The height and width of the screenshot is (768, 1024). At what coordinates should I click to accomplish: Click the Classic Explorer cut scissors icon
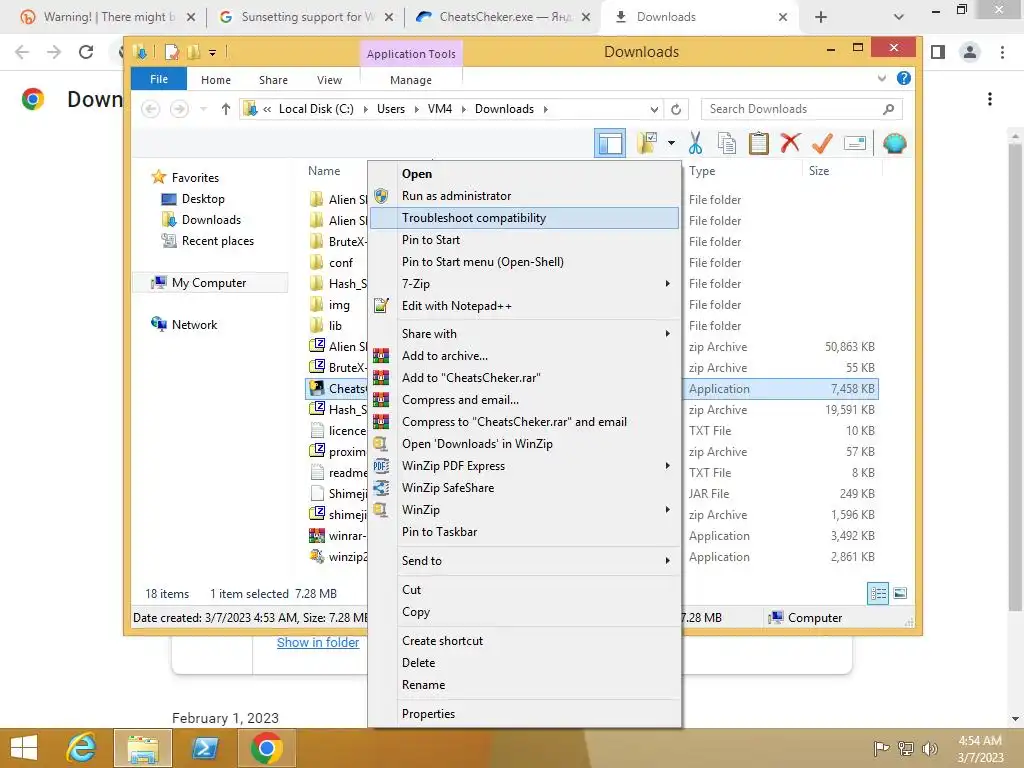[695, 143]
